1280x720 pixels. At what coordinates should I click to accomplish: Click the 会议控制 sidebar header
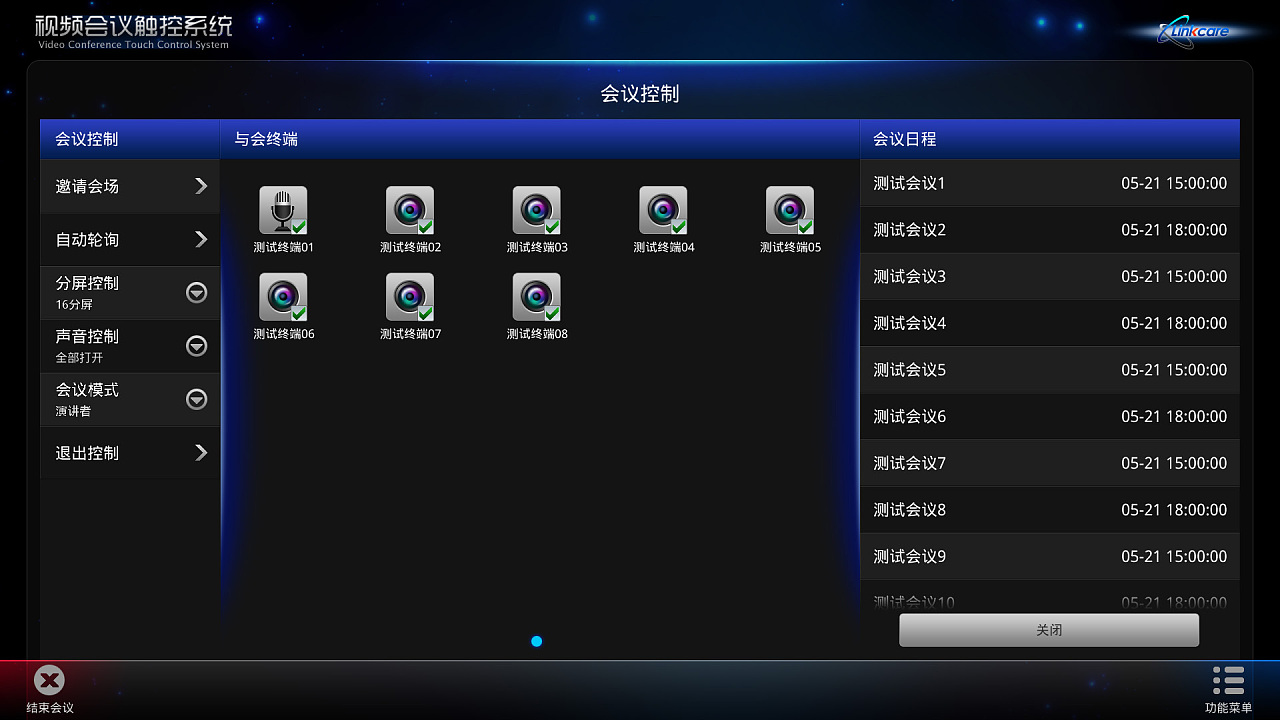(x=130, y=139)
